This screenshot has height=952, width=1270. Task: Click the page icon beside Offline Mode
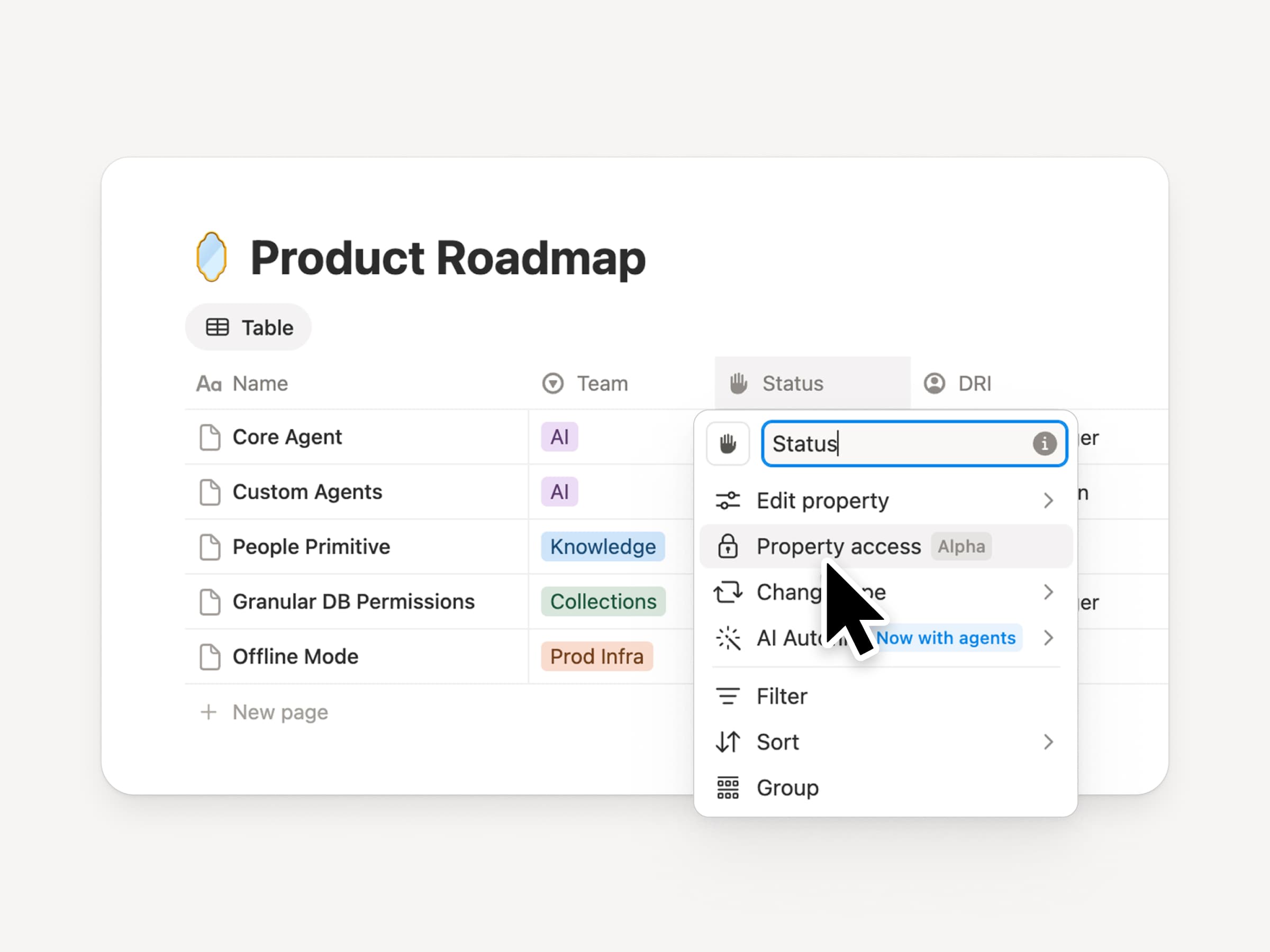pyautogui.click(x=210, y=657)
